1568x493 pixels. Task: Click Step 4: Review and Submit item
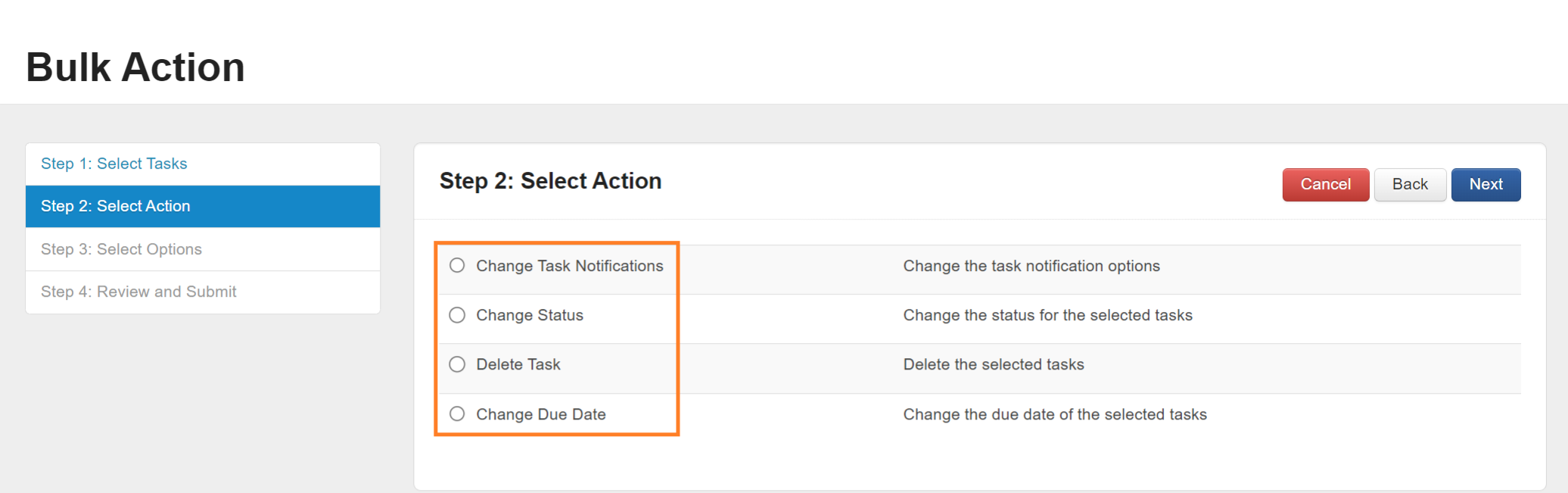(x=138, y=292)
